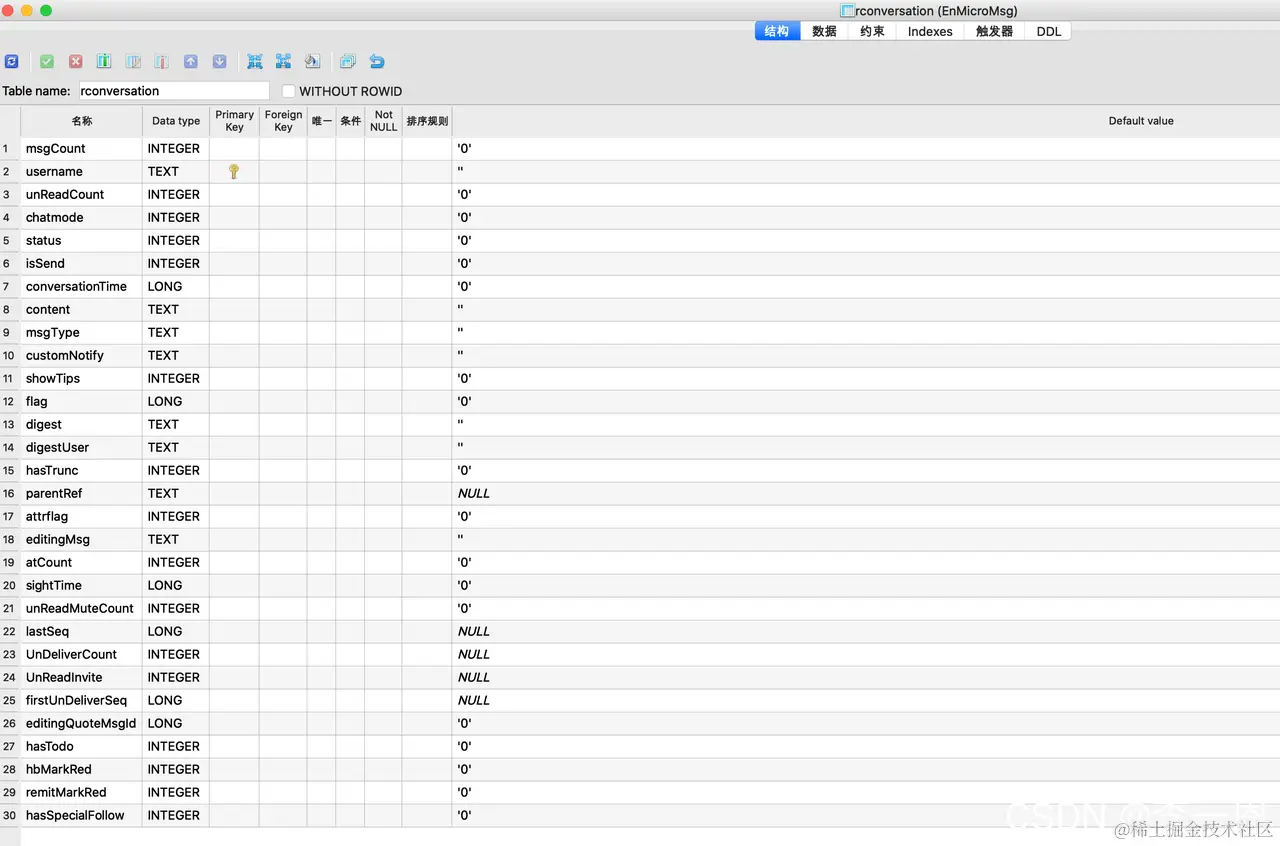
Task: Select the unReadMuteCount row
Action: 640,609
